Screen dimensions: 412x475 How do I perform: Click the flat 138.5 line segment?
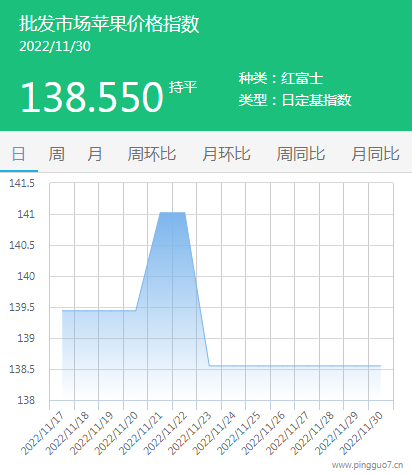click(295, 366)
